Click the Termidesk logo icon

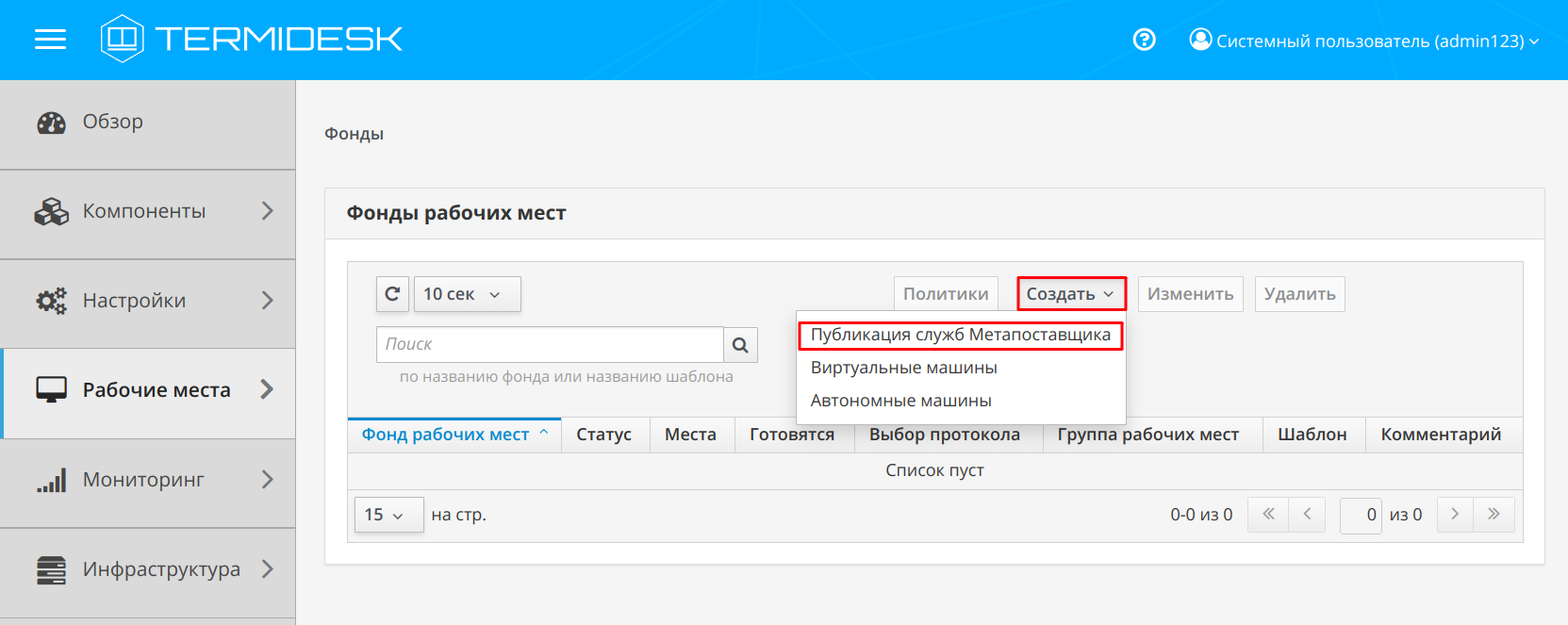coord(122,39)
